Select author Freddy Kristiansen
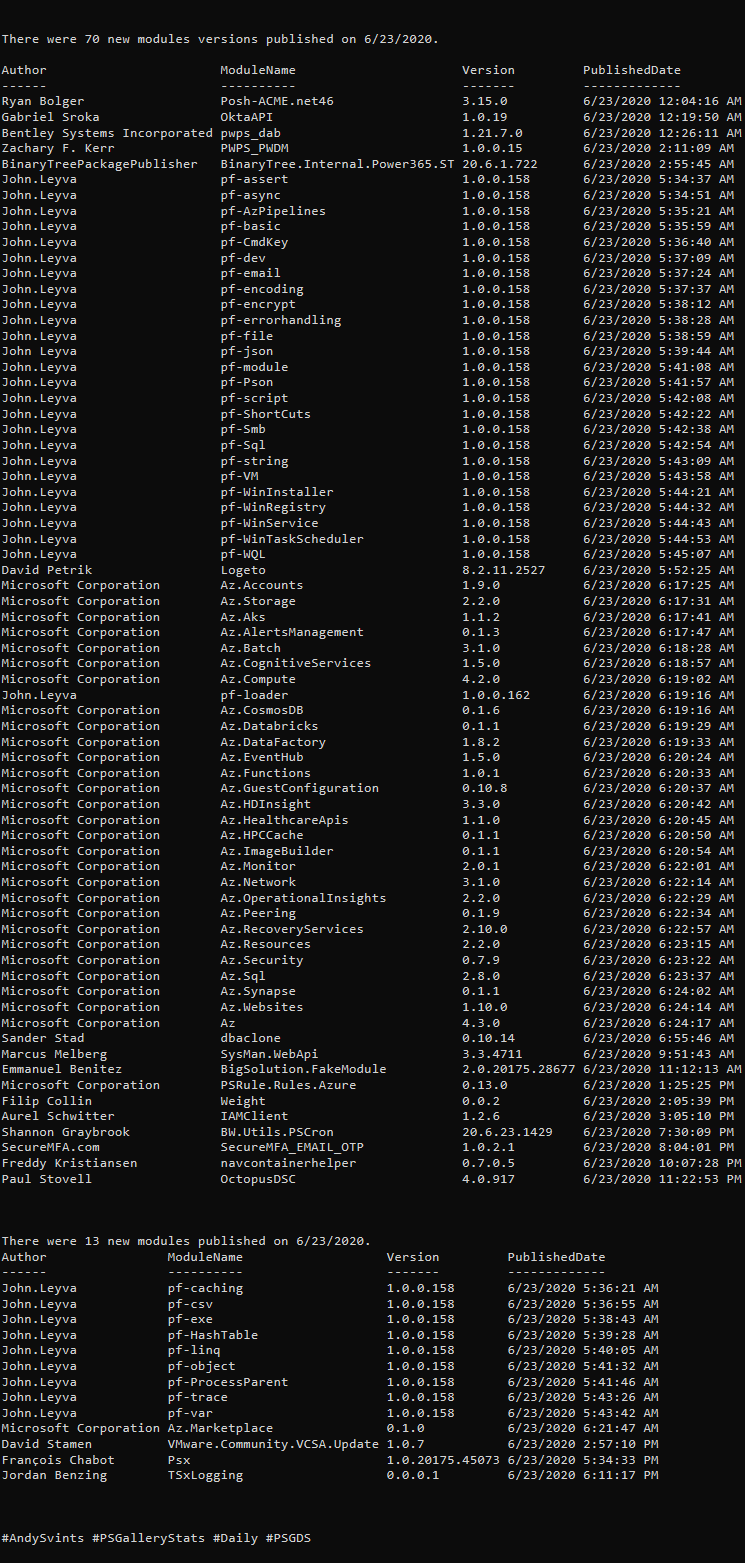This screenshot has width=745, height=1563. point(70,1163)
